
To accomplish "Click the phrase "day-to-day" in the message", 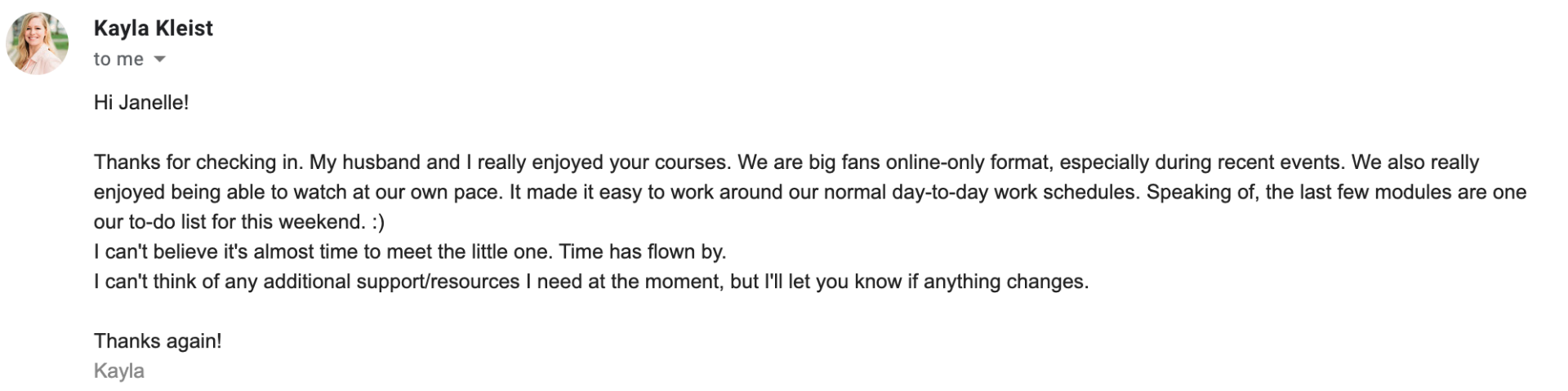I will pyautogui.click(x=939, y=193).
